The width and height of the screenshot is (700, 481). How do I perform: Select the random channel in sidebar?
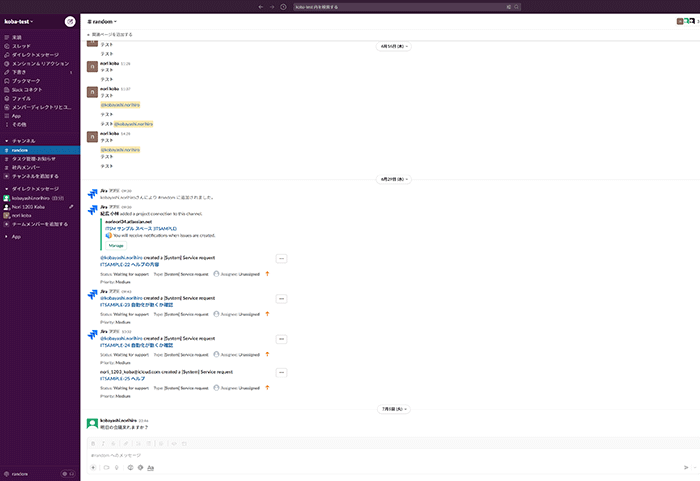pyautogui.click(x=40, y=150)
